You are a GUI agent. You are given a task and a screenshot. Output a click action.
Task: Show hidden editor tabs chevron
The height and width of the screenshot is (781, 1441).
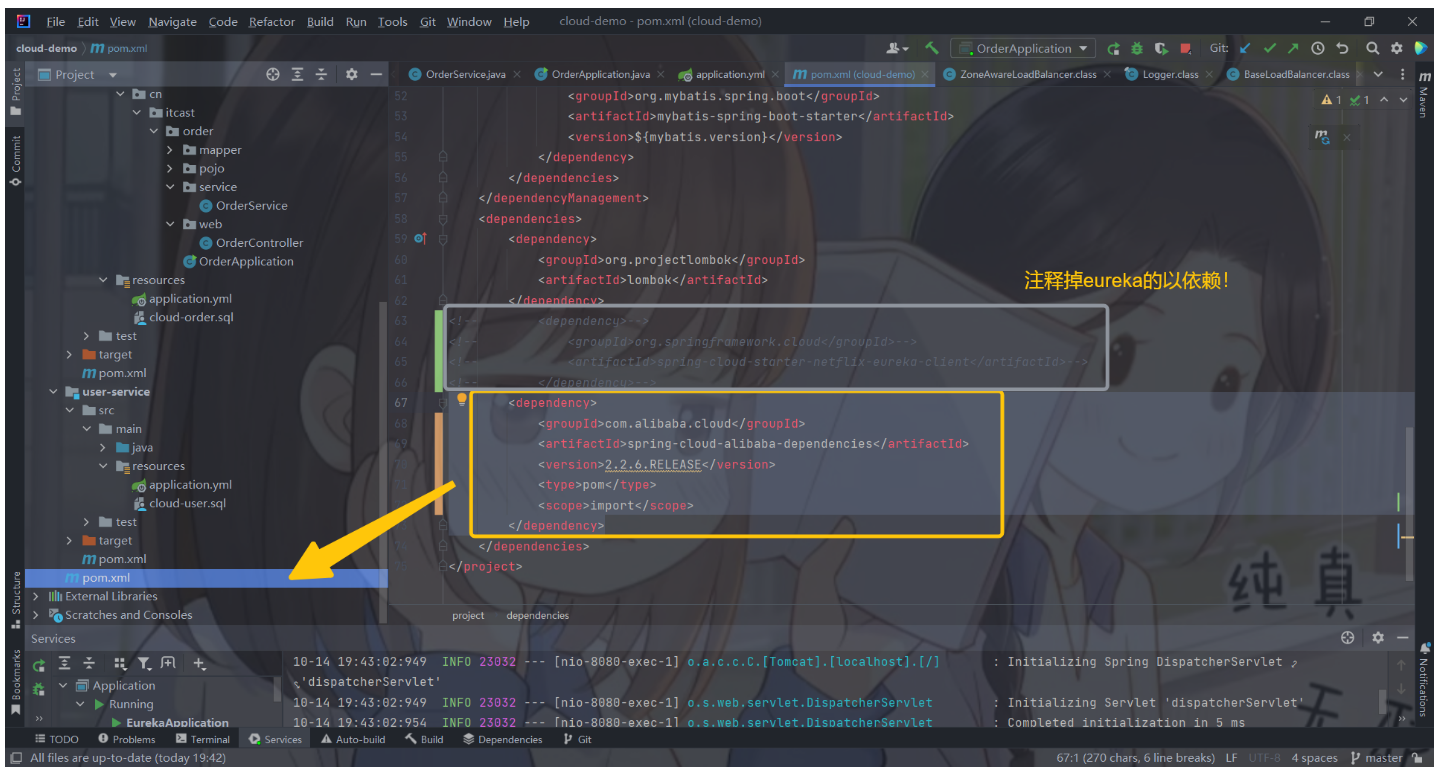(1378, 74)
